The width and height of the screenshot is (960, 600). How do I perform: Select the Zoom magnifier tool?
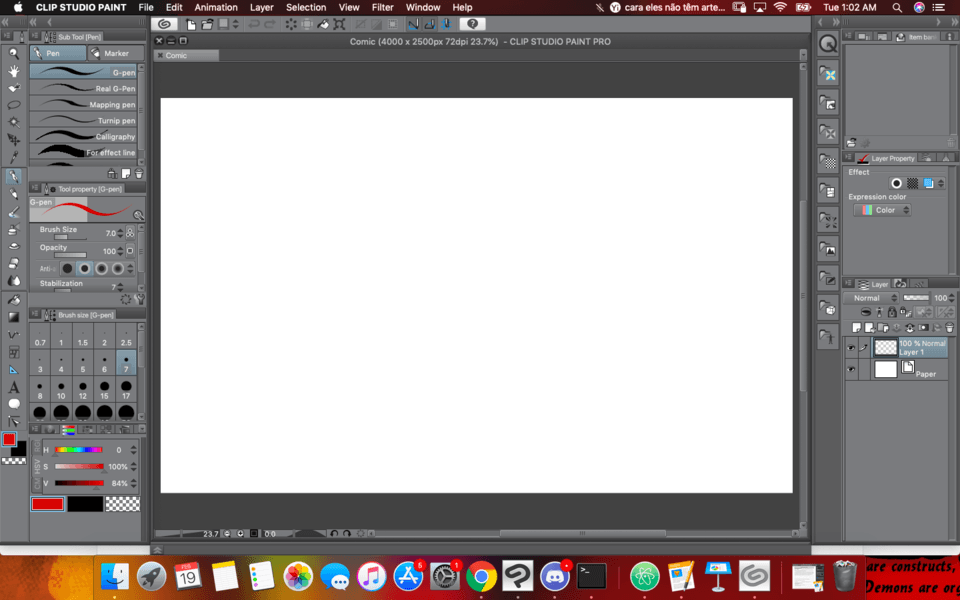(14, 54)
